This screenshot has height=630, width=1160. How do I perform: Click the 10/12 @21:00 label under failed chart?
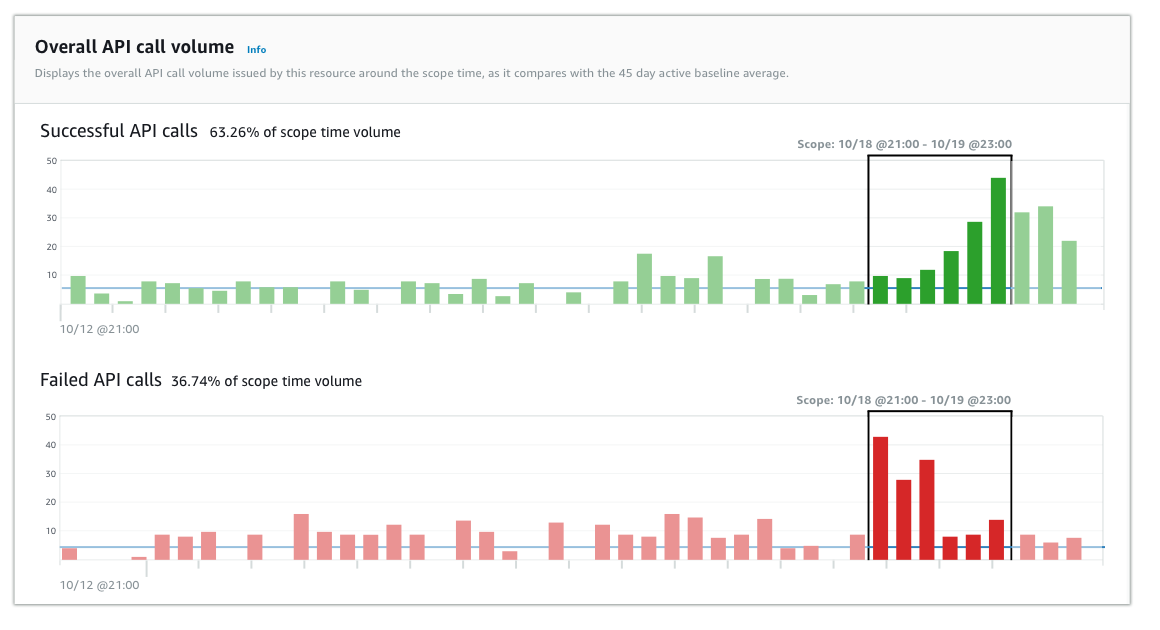(100, 585)
